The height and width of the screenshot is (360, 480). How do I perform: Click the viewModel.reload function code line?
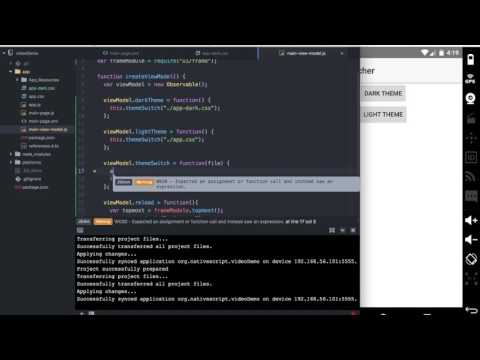[151, 203]
